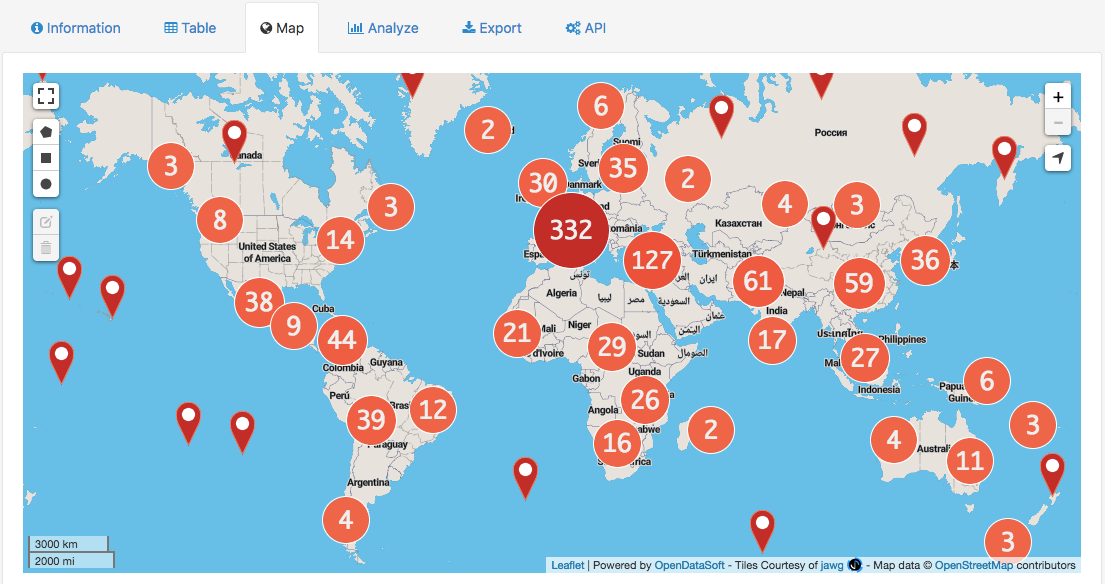Zoom out with the minus button
1105x584 pixels.
pyautogui.click(x=1058, y=123)
